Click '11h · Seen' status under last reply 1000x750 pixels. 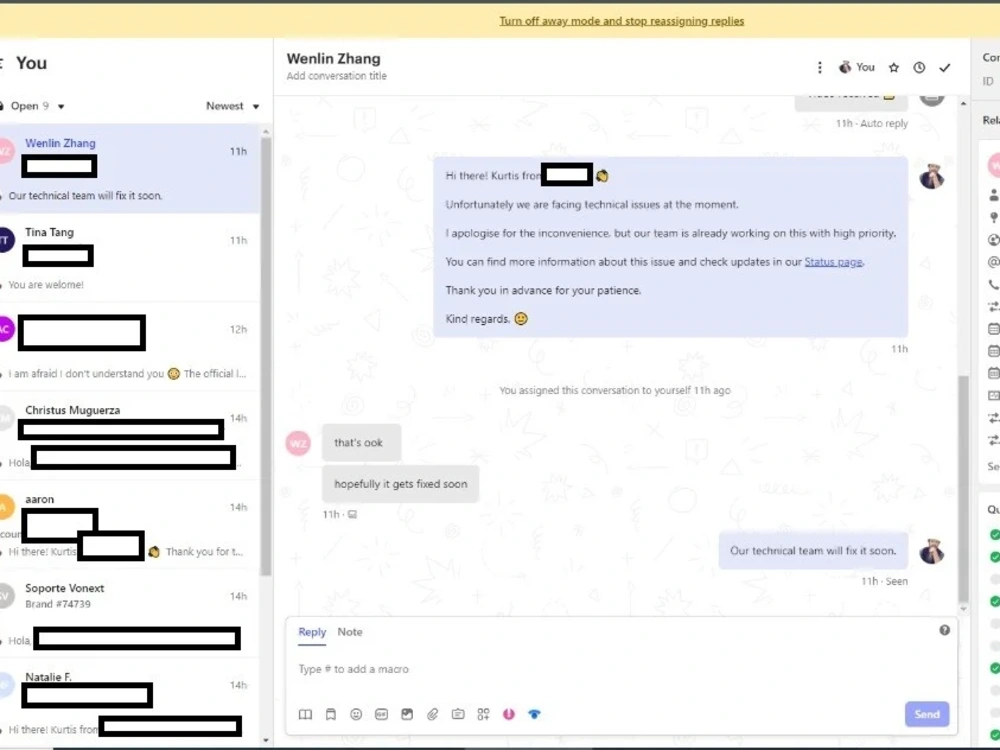[884, 582]
